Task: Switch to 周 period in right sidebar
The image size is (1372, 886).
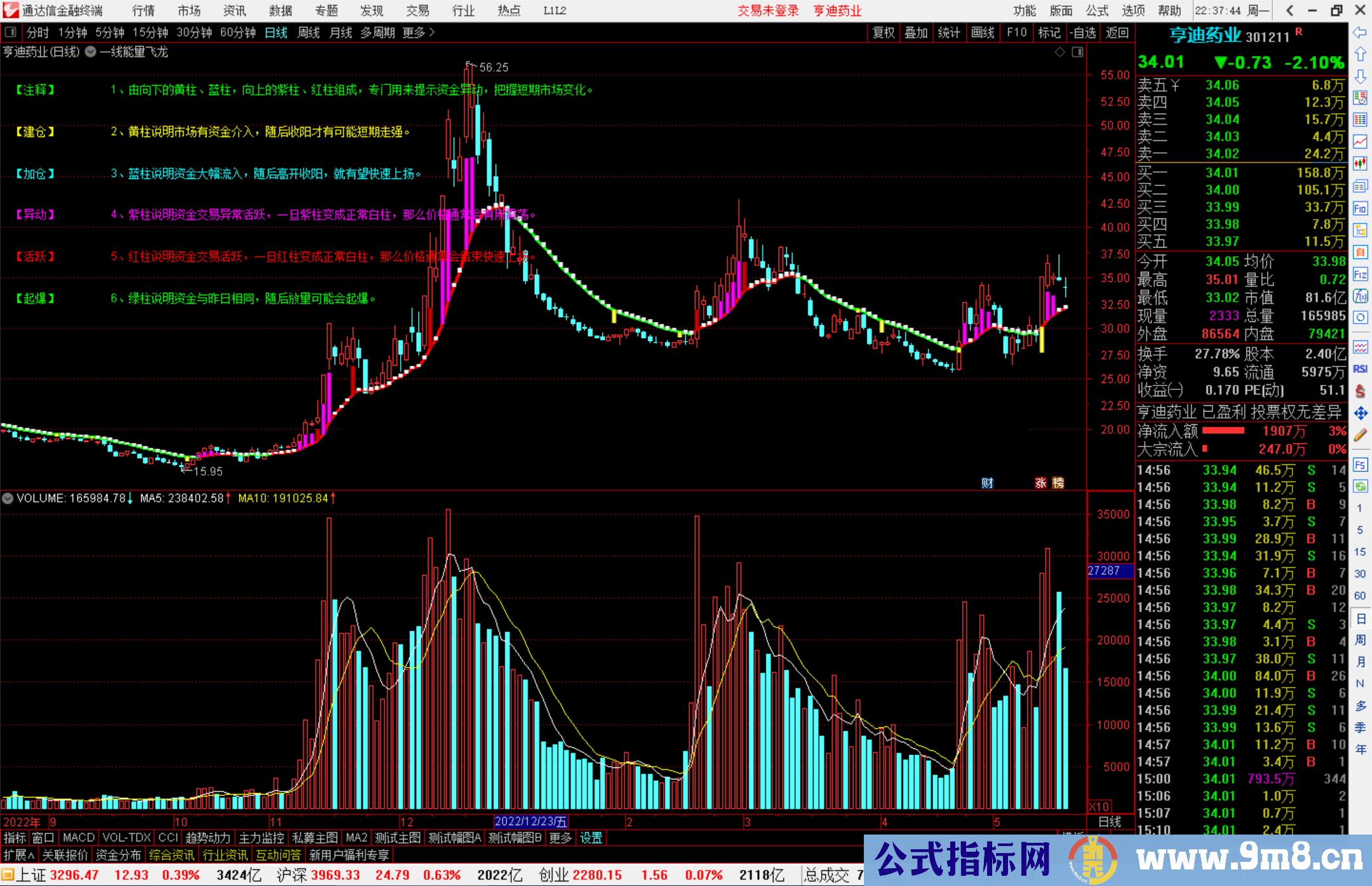Action: click(1360, 640)
